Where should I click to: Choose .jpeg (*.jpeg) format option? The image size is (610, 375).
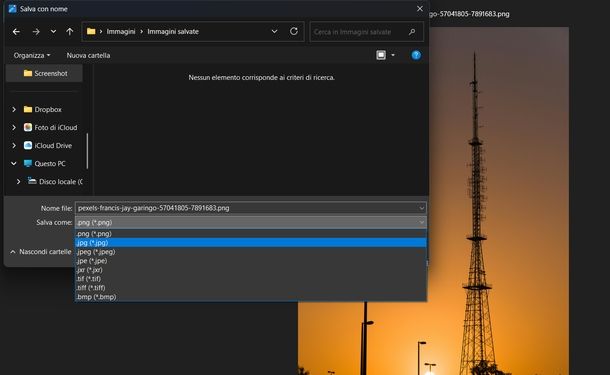[x=251, y=252]
